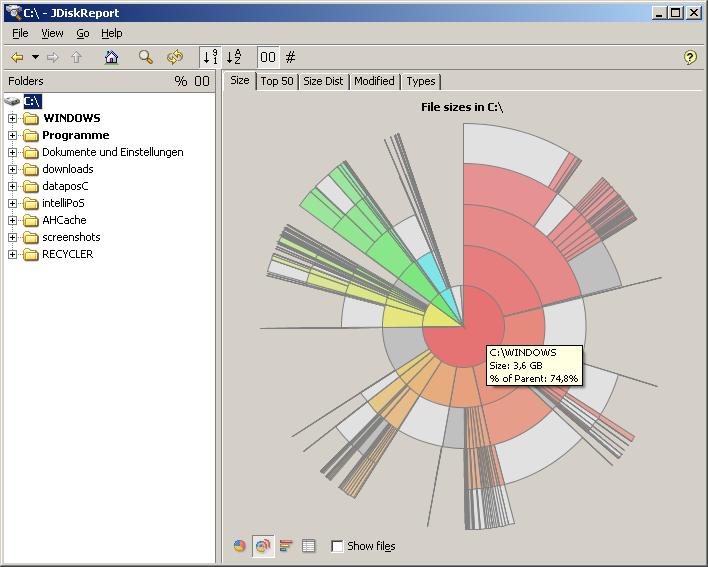Go back with the left arrow icon
The image size is (708, 567).
click(17, 57)
